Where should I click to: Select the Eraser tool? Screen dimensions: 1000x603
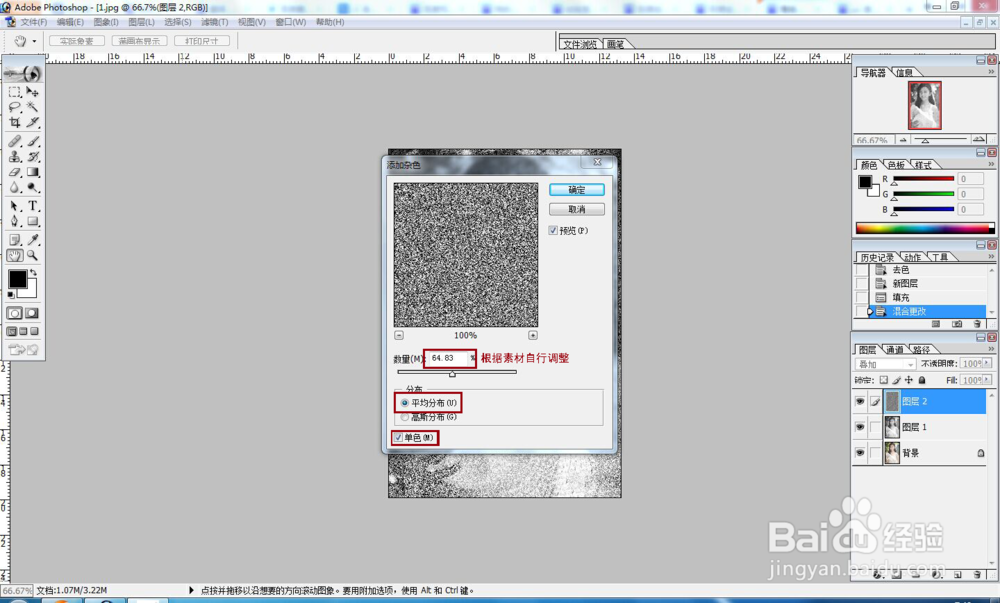(x=15, y=172)
